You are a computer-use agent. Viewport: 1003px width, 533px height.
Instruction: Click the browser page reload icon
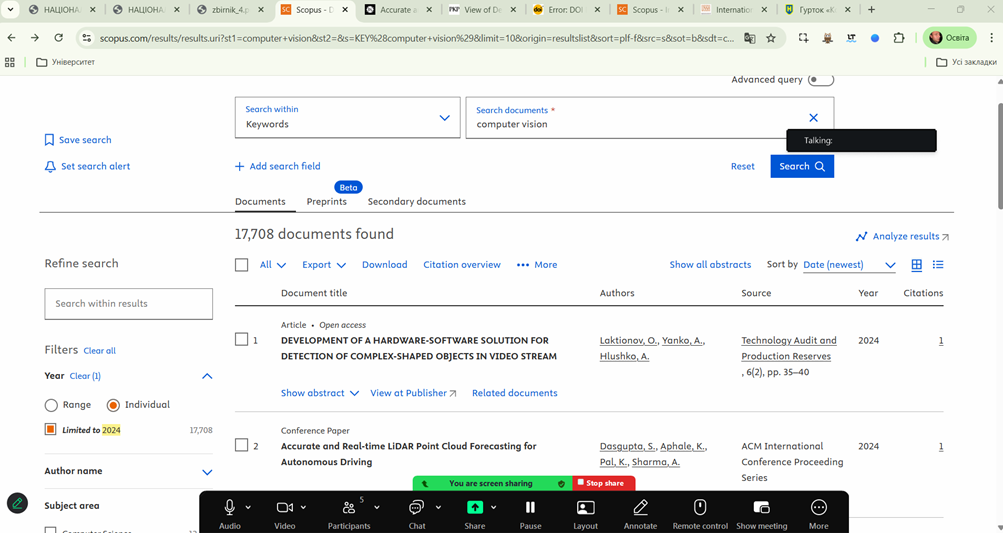[59, 38]
